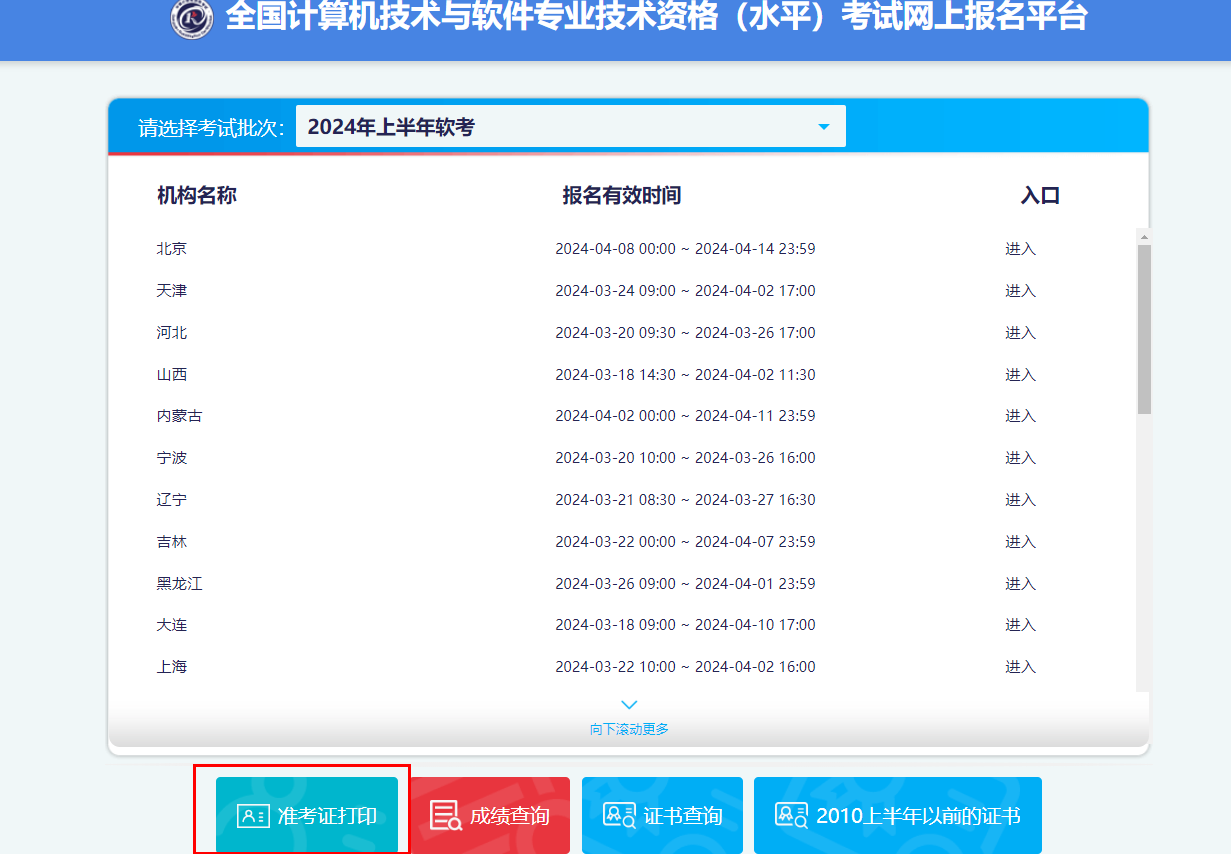Open the exam batch dropdown arrow

824,127
